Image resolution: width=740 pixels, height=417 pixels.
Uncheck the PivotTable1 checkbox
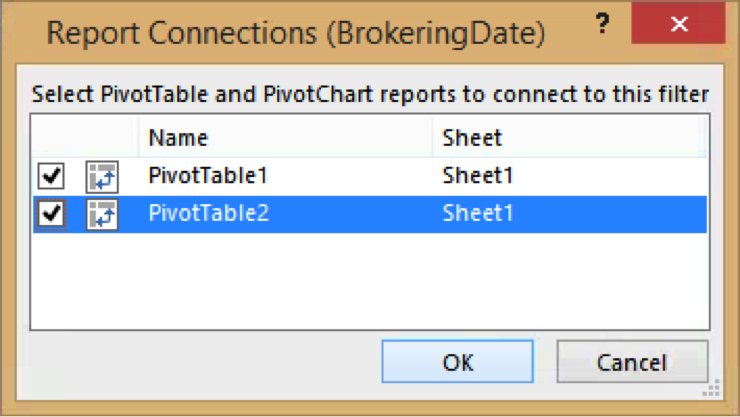pos(51,177)
